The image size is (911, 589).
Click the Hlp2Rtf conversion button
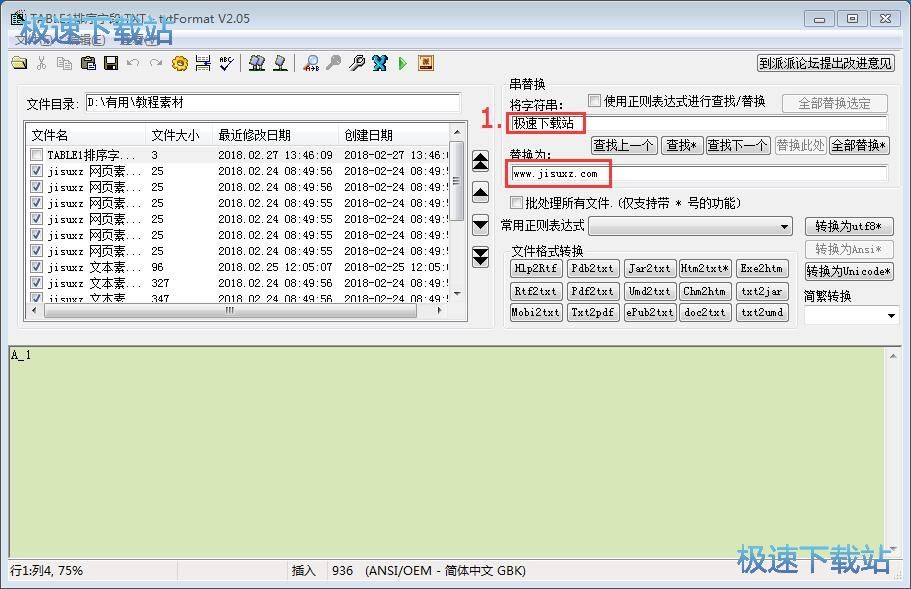tap(536, 268)
